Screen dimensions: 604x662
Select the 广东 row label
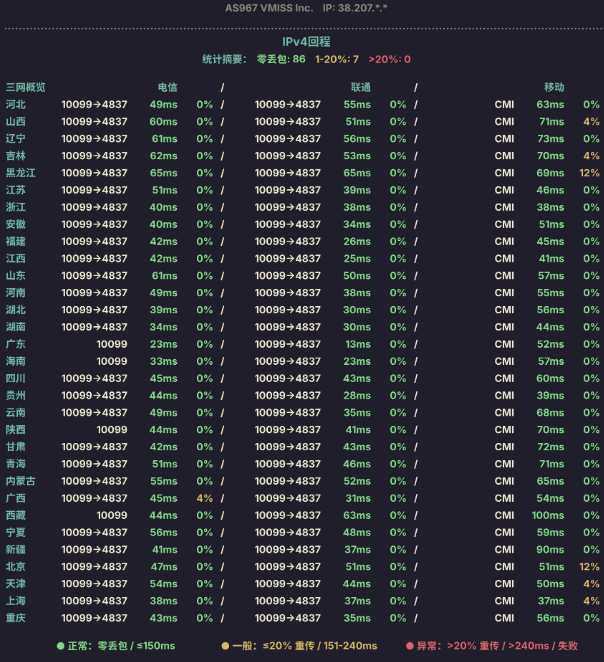[x=16, y=344]
